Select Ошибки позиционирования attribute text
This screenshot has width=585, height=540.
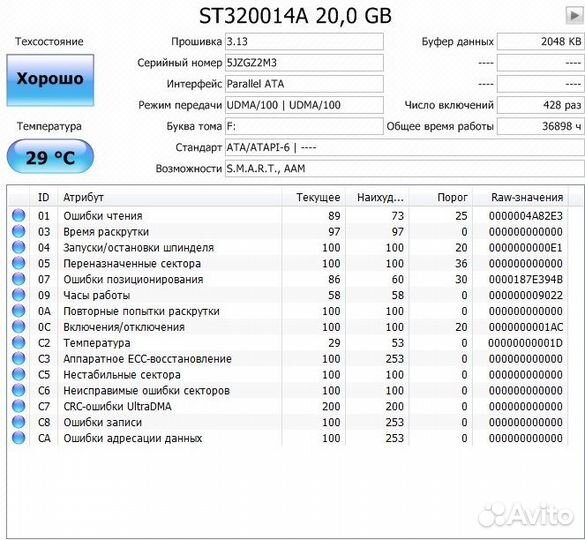point(133,280)
